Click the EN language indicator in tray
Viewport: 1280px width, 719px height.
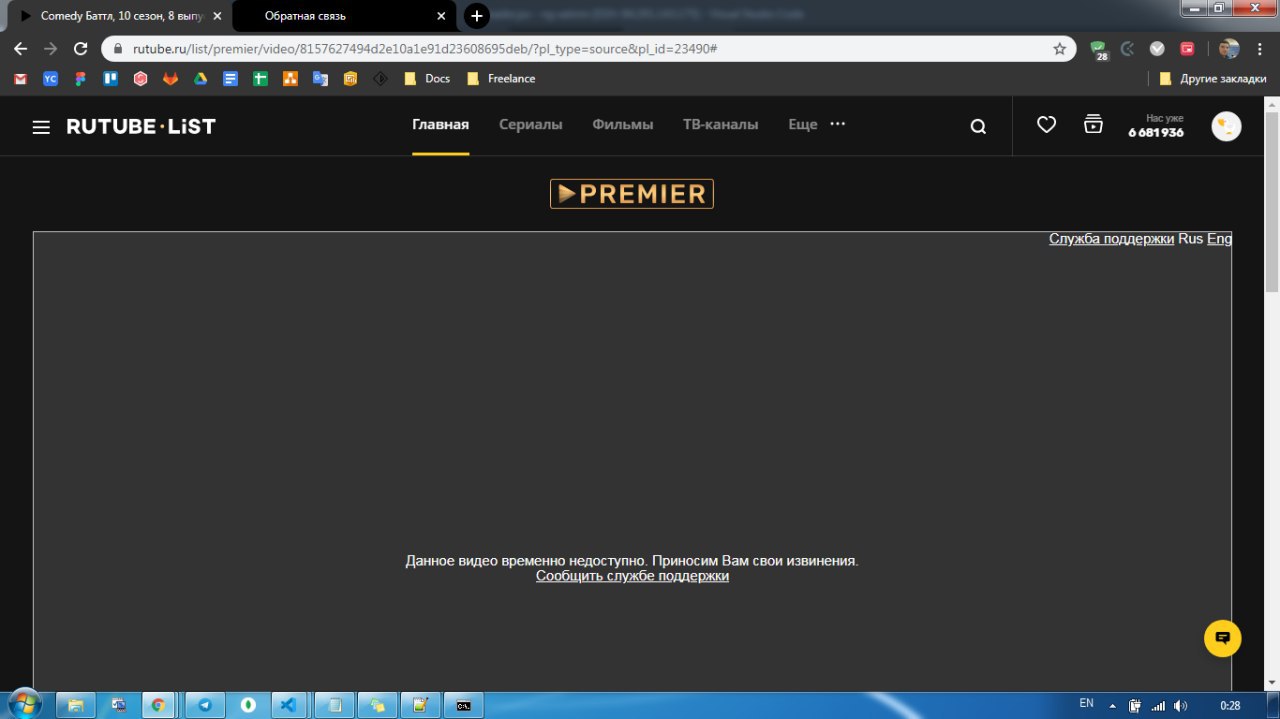coord(1086,704)
